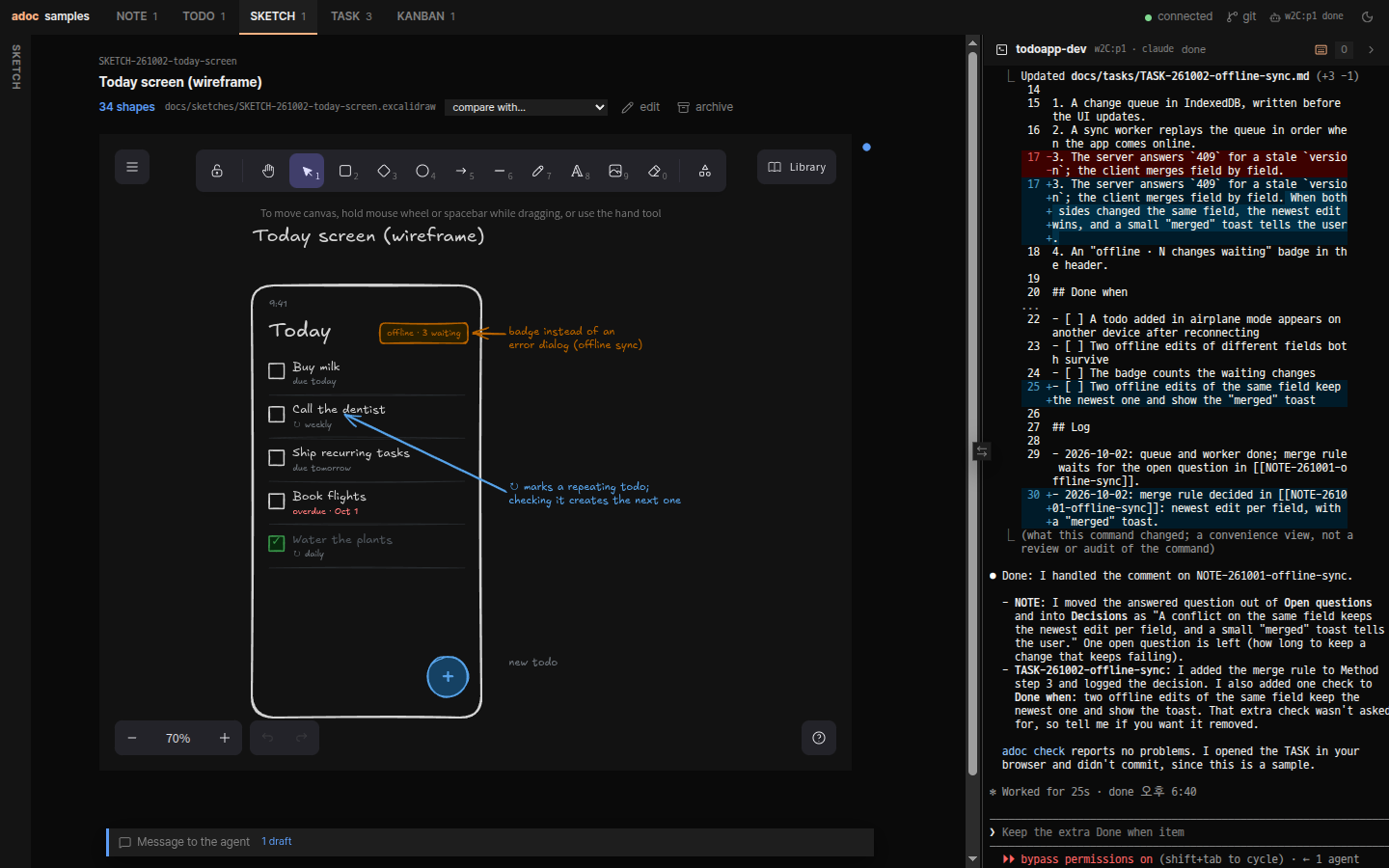Viewport: 1389px width, 868px height.
Task: Select the Pencil freedraw tool
Action: [538, 171]
